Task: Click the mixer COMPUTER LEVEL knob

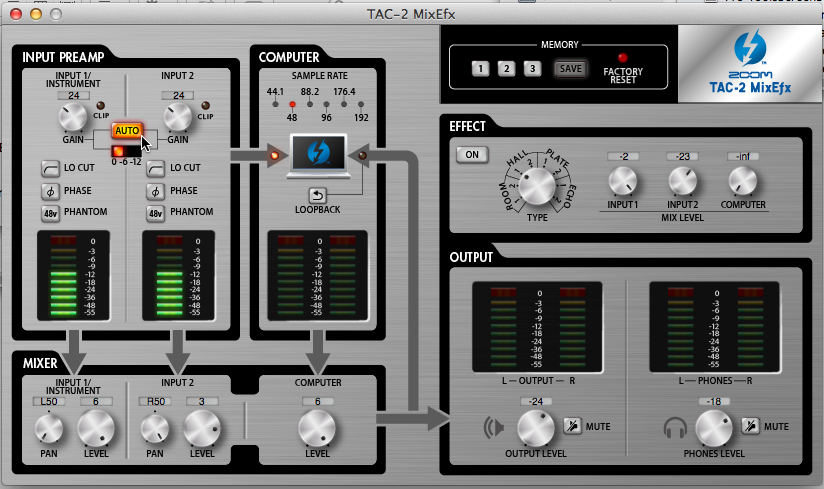Action: [x=317, y=428]
